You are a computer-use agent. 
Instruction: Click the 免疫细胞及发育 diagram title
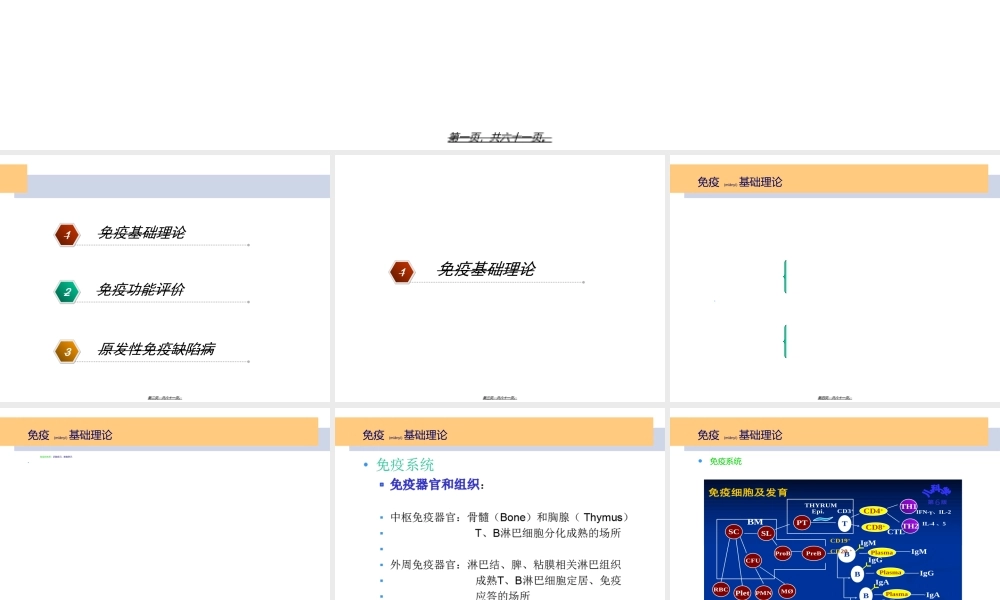749,490
